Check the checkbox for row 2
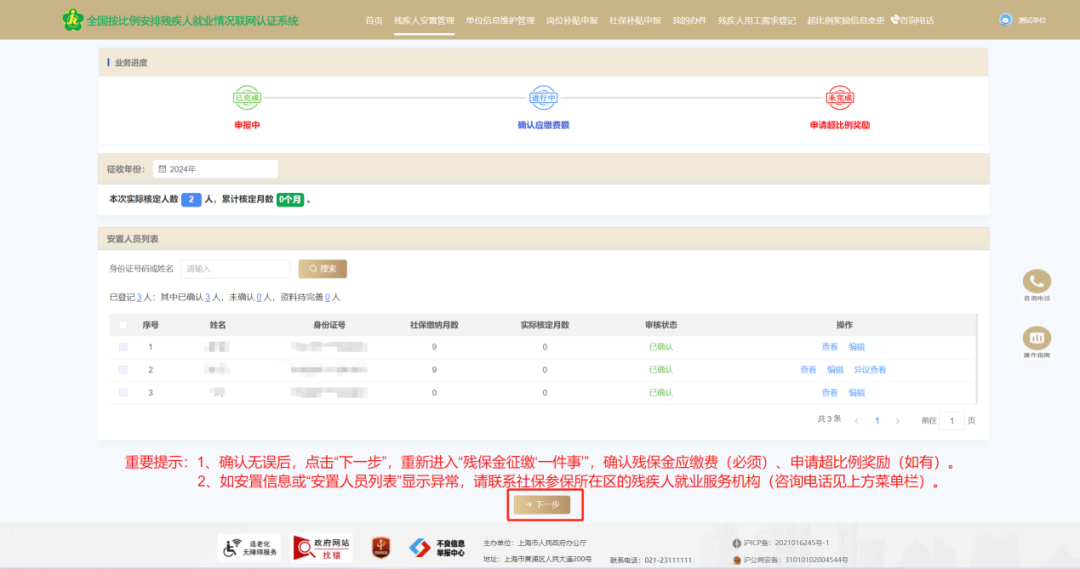Image resolution: width=1080 pixels, height=569 pixels. coord(123,370)
